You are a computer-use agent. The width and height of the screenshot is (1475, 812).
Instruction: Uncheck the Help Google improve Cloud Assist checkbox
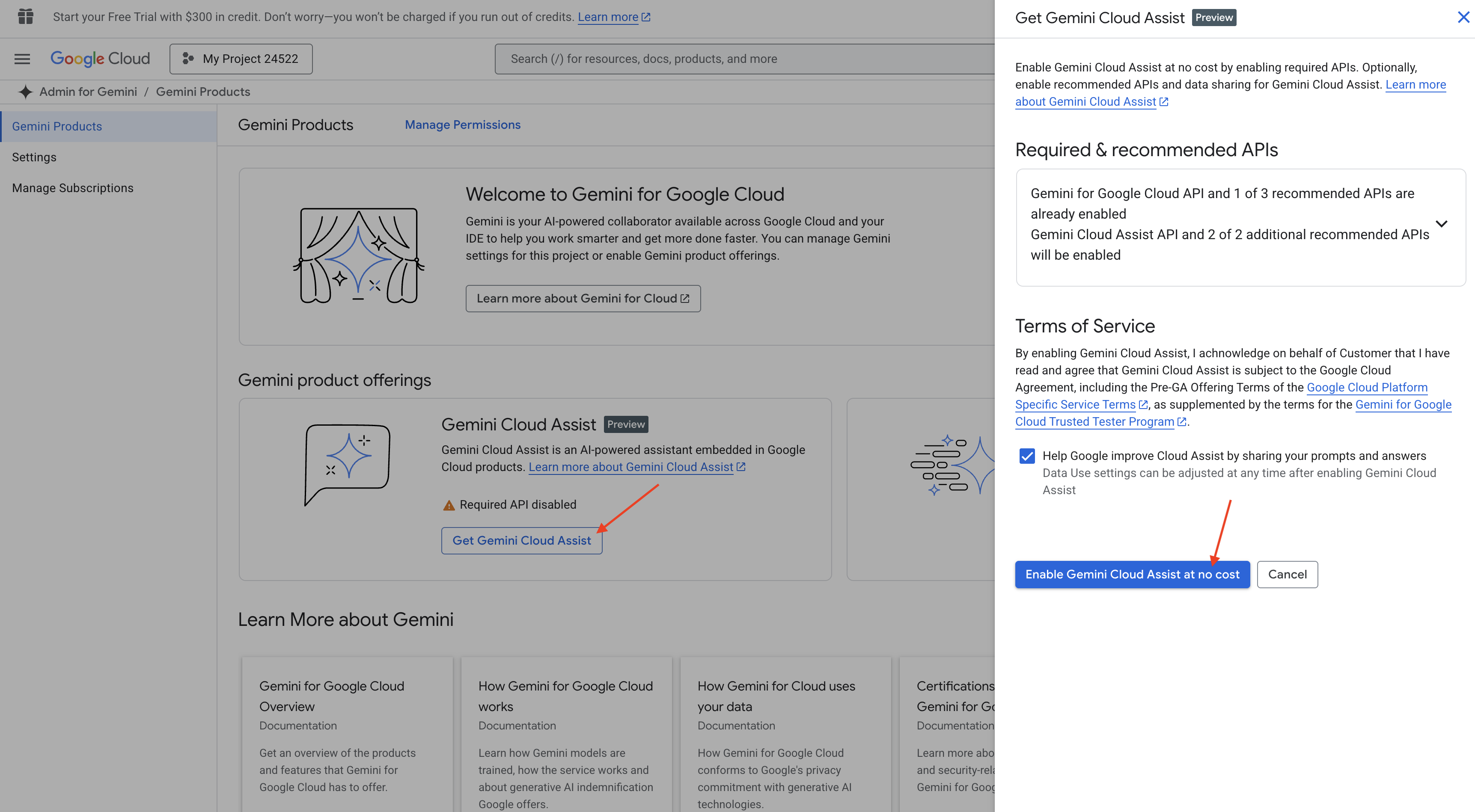click(x=1027, y=456)
